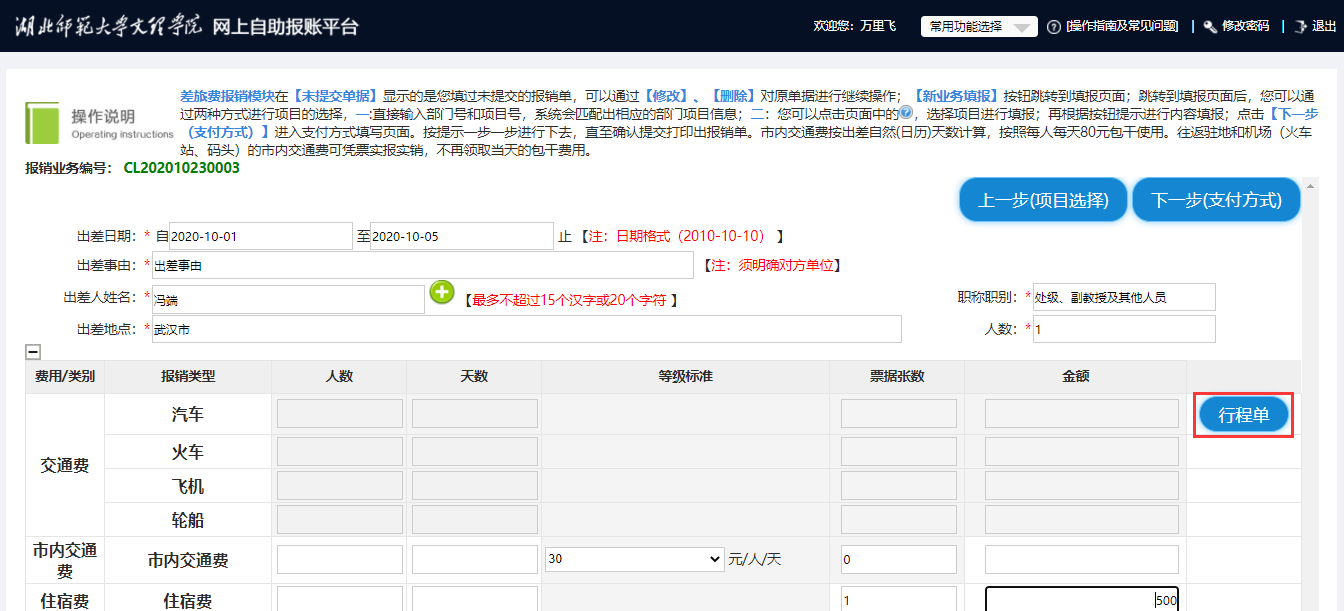The image size is (1344, 611).
Task: Open the 元/人/天 standard dropdown showing 30
Action: pyautogui.click(x=634, y=559)
